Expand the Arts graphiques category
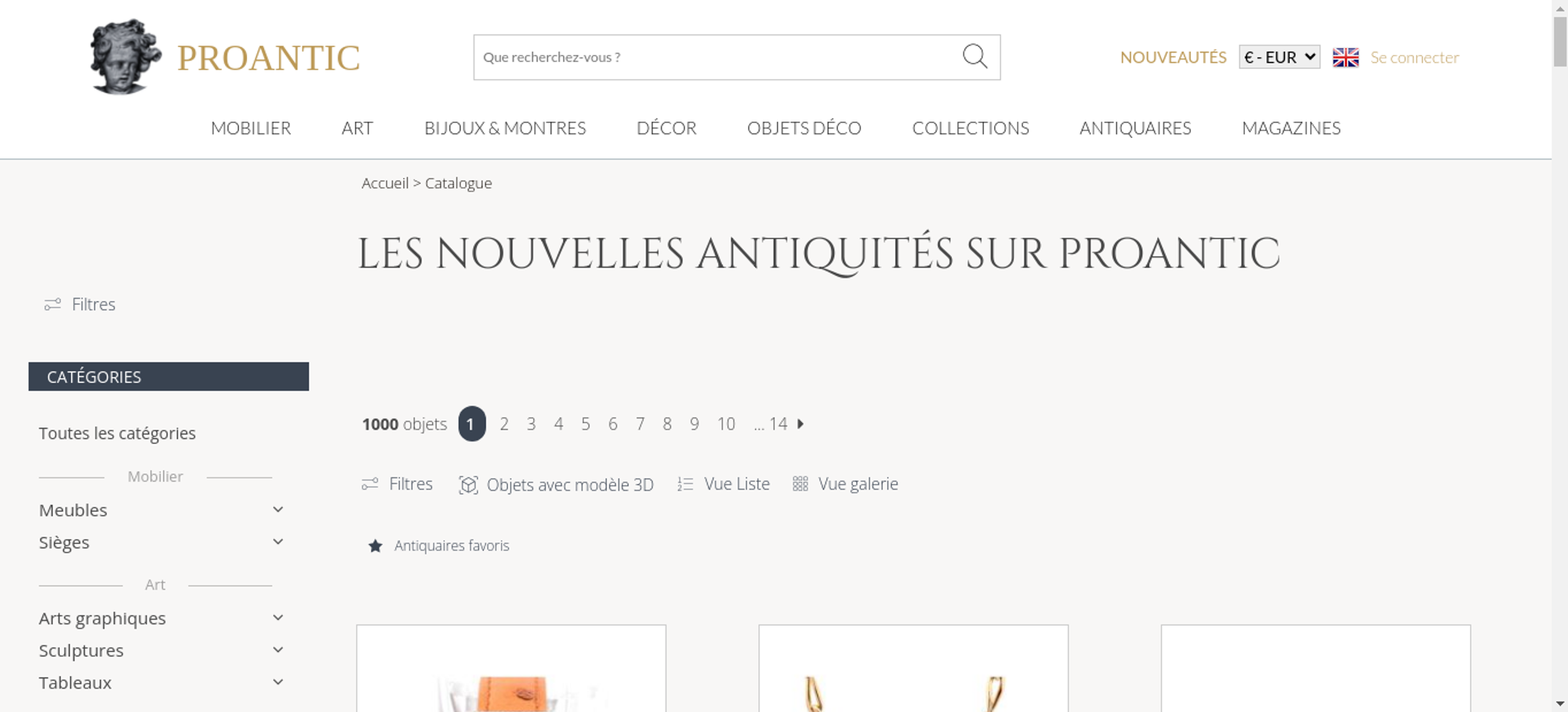Image resolution: width=1568 pixels, height=712 pixels. click(x=278, y=618)
